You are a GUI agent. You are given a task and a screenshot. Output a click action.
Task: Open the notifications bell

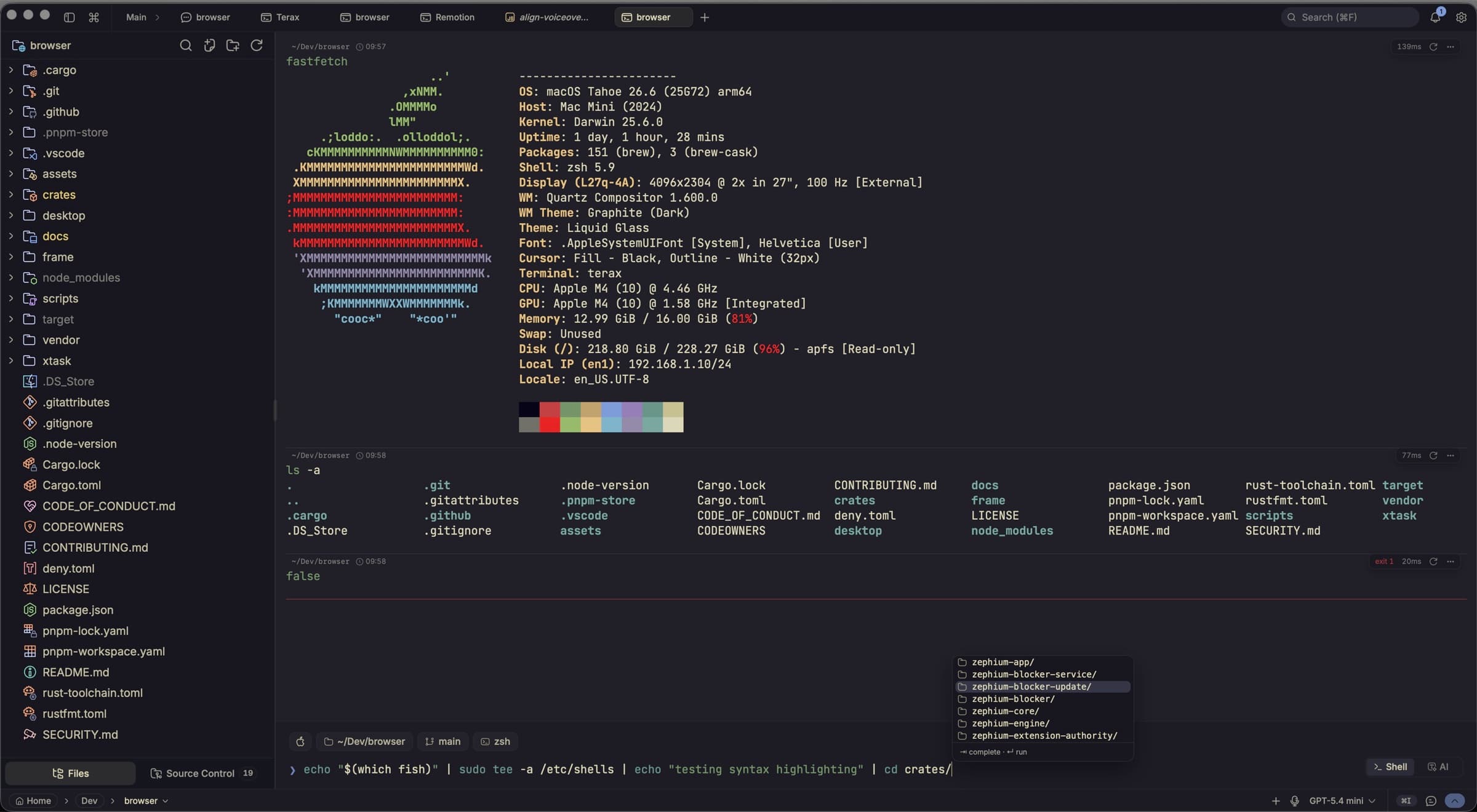1435,17
